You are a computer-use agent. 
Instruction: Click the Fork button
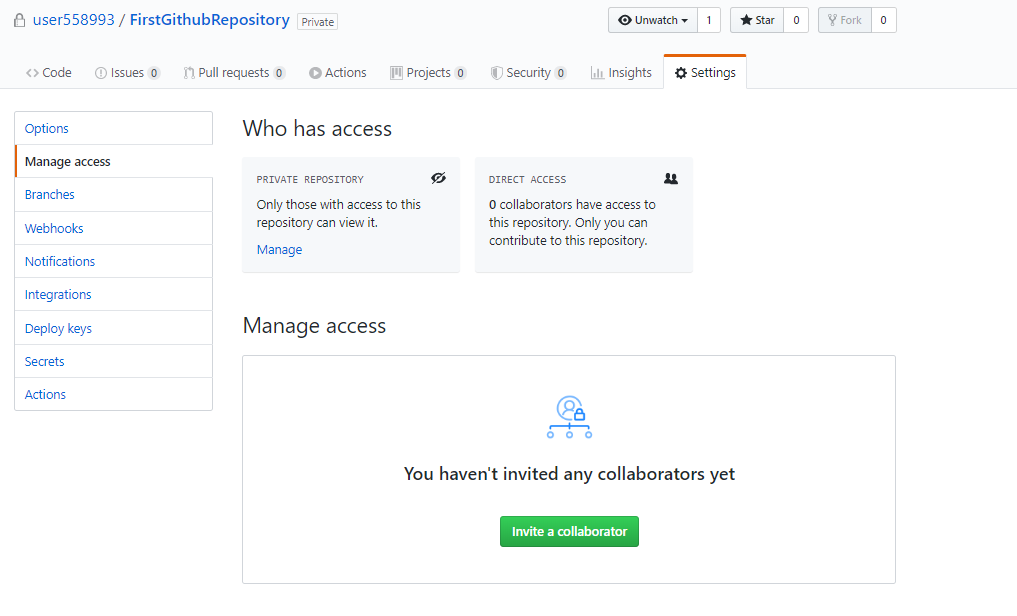tap(845, 20)
